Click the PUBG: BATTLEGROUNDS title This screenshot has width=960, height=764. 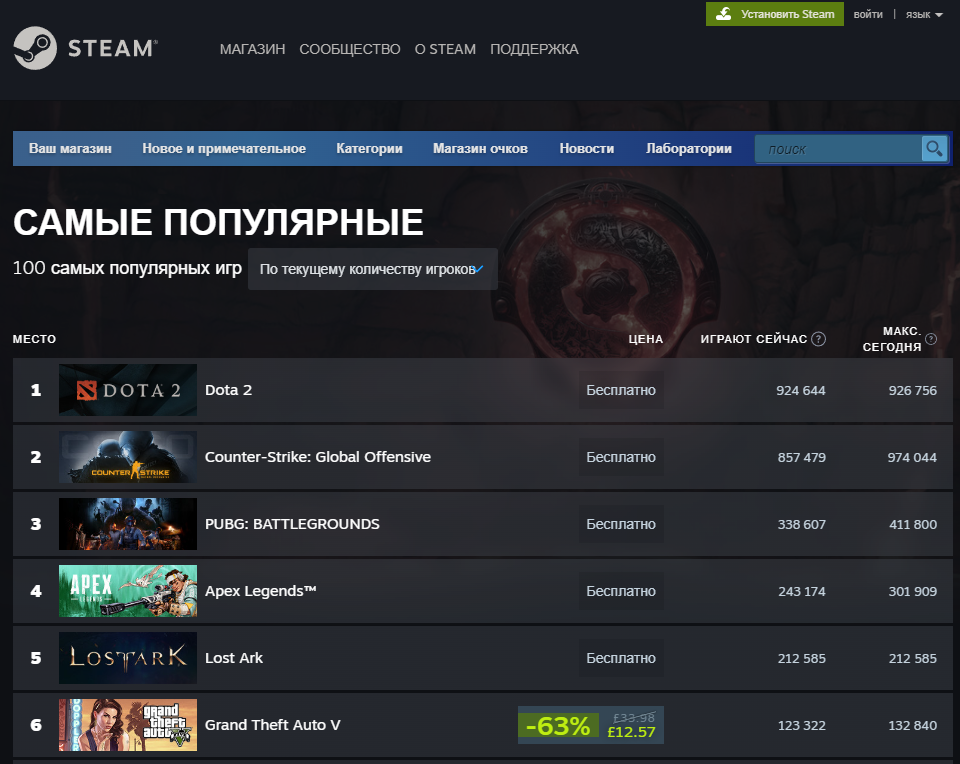click(292, 524)
